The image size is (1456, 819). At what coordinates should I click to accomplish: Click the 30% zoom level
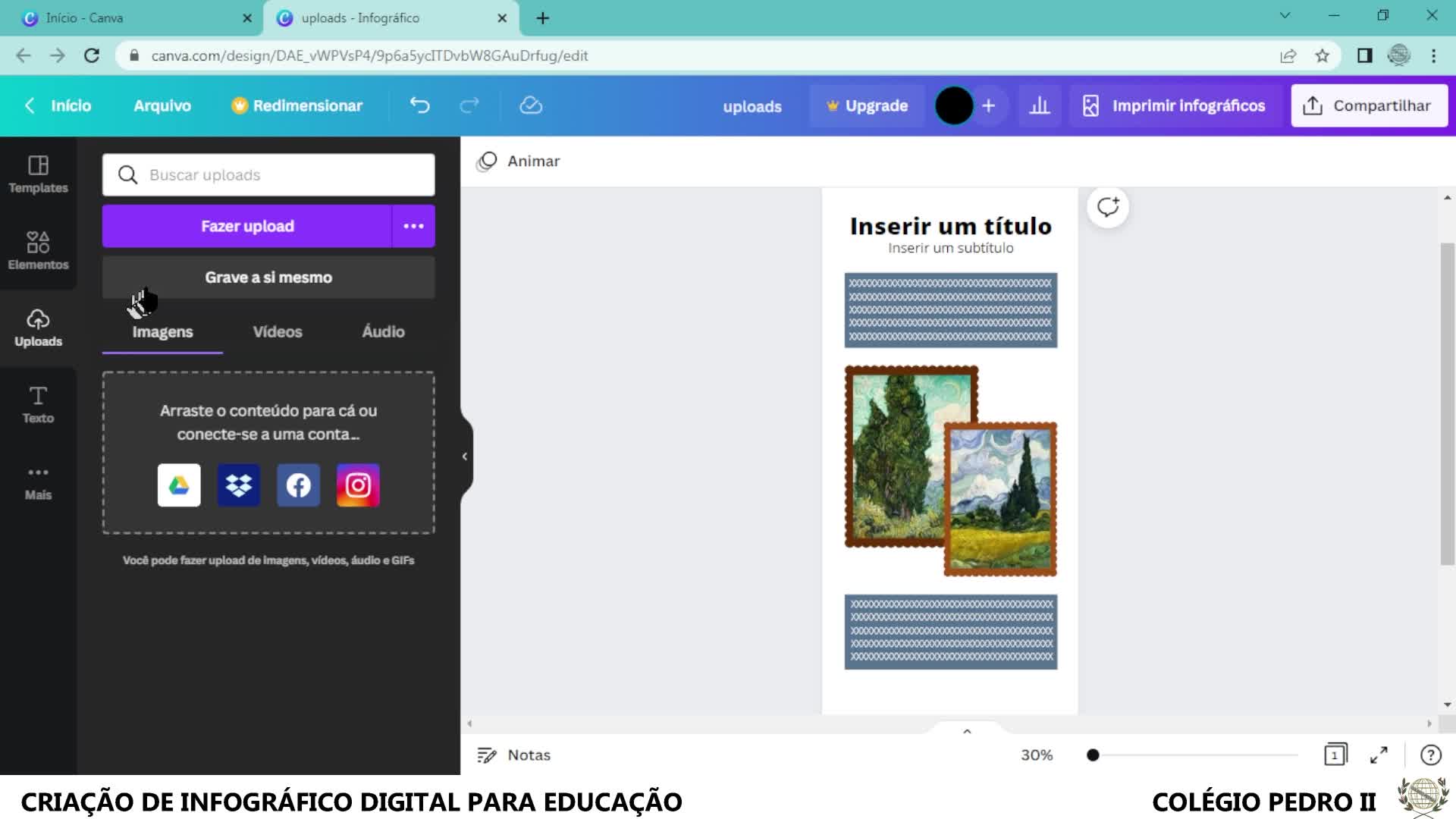coord(1037,755)
